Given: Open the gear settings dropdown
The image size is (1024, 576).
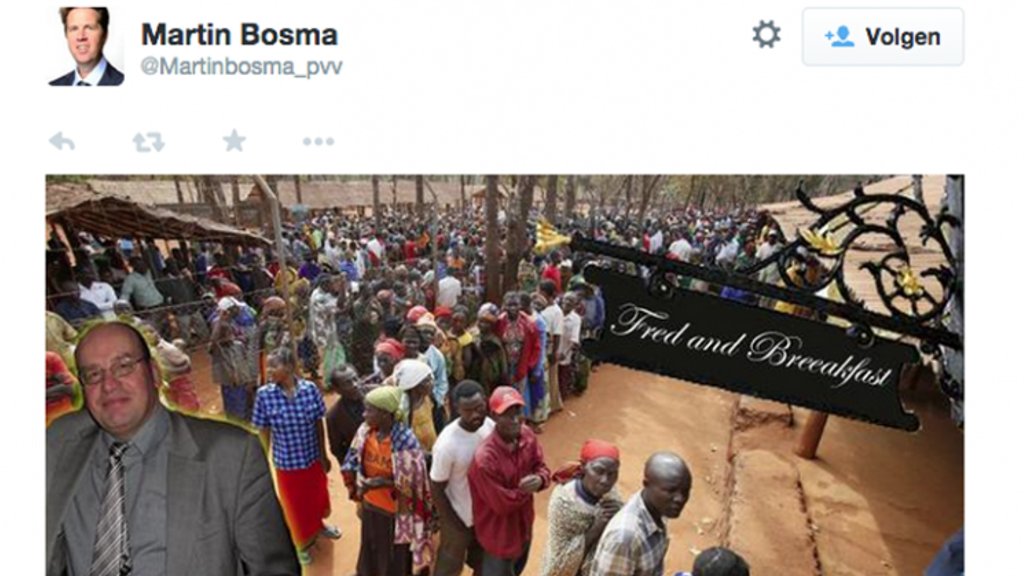Looking at the screenshot, I should [766, 35].
